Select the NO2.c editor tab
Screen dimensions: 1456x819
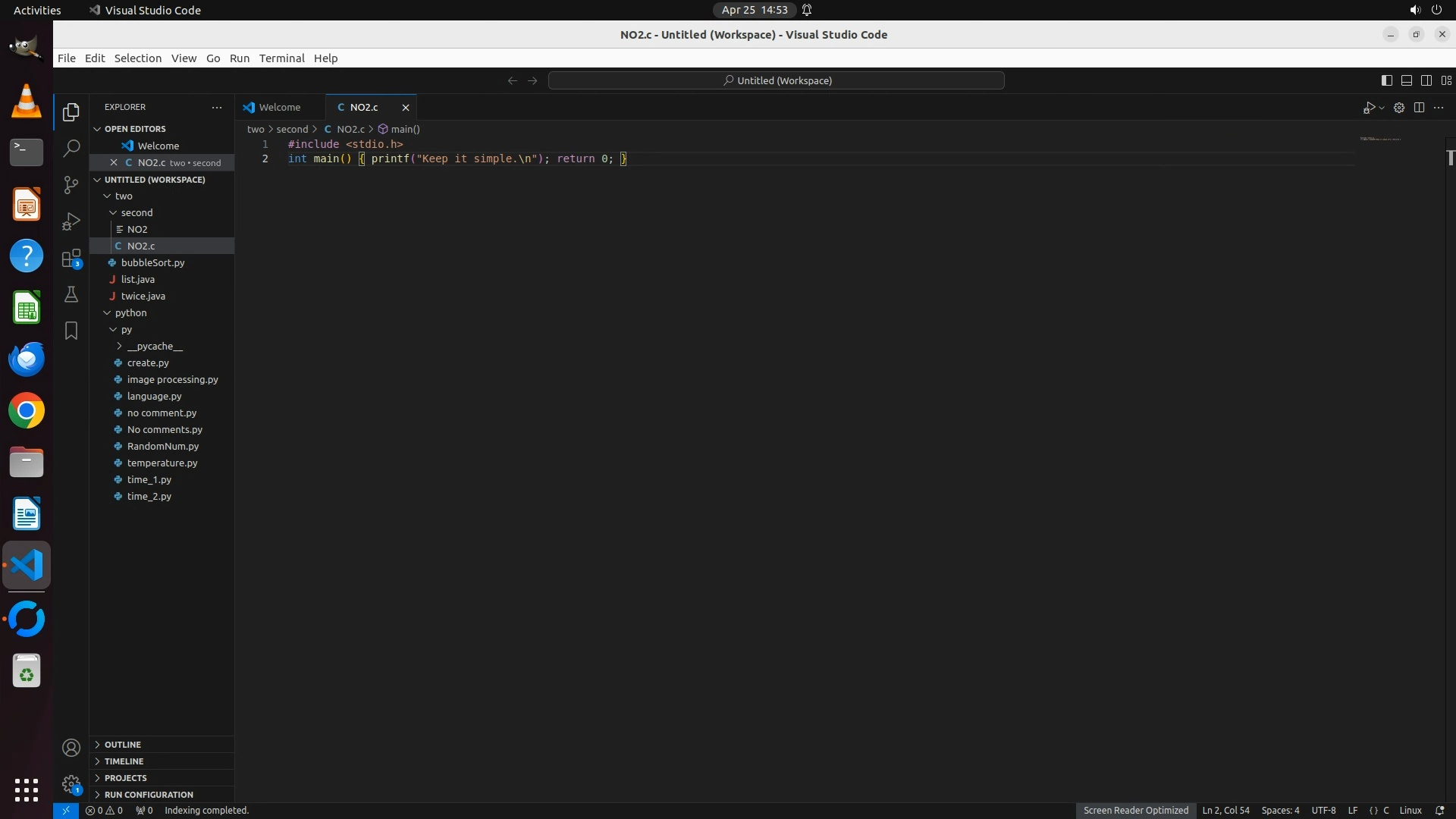tap(364, 108)
